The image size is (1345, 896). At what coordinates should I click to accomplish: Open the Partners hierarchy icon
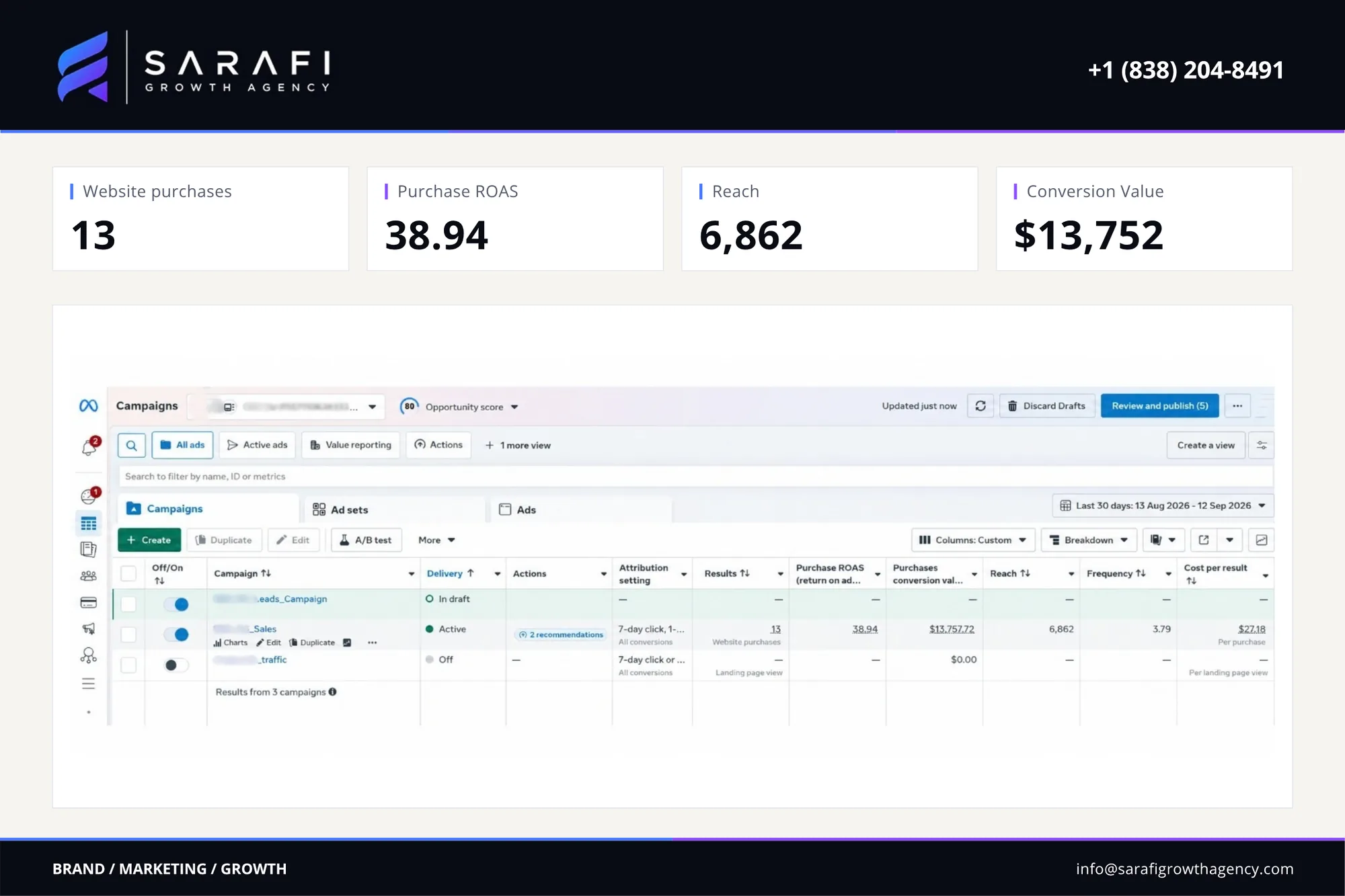[88, 655]
